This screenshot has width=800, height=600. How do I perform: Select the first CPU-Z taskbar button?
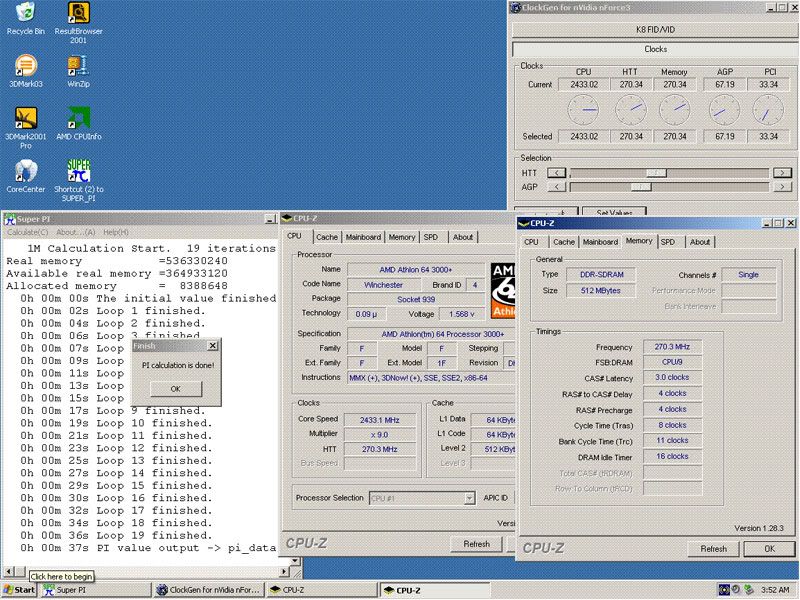(x=323, y=590)
